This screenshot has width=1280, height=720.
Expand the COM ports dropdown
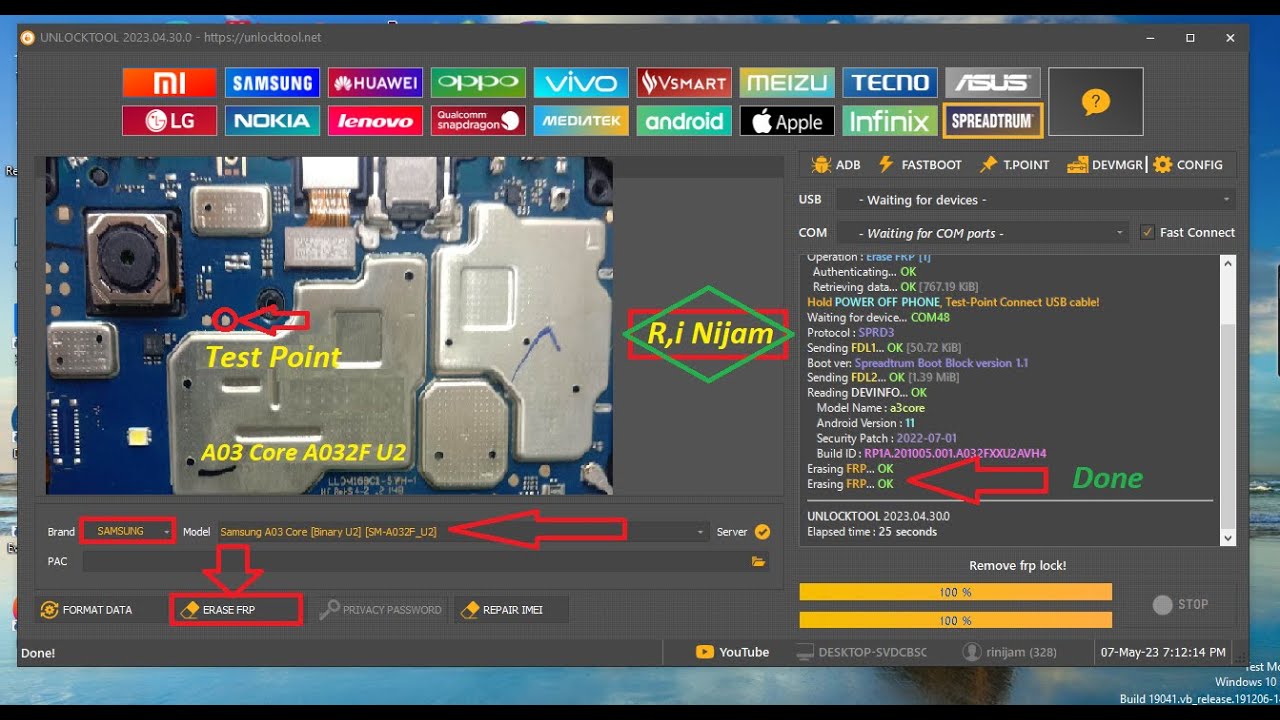pos(982,233)
